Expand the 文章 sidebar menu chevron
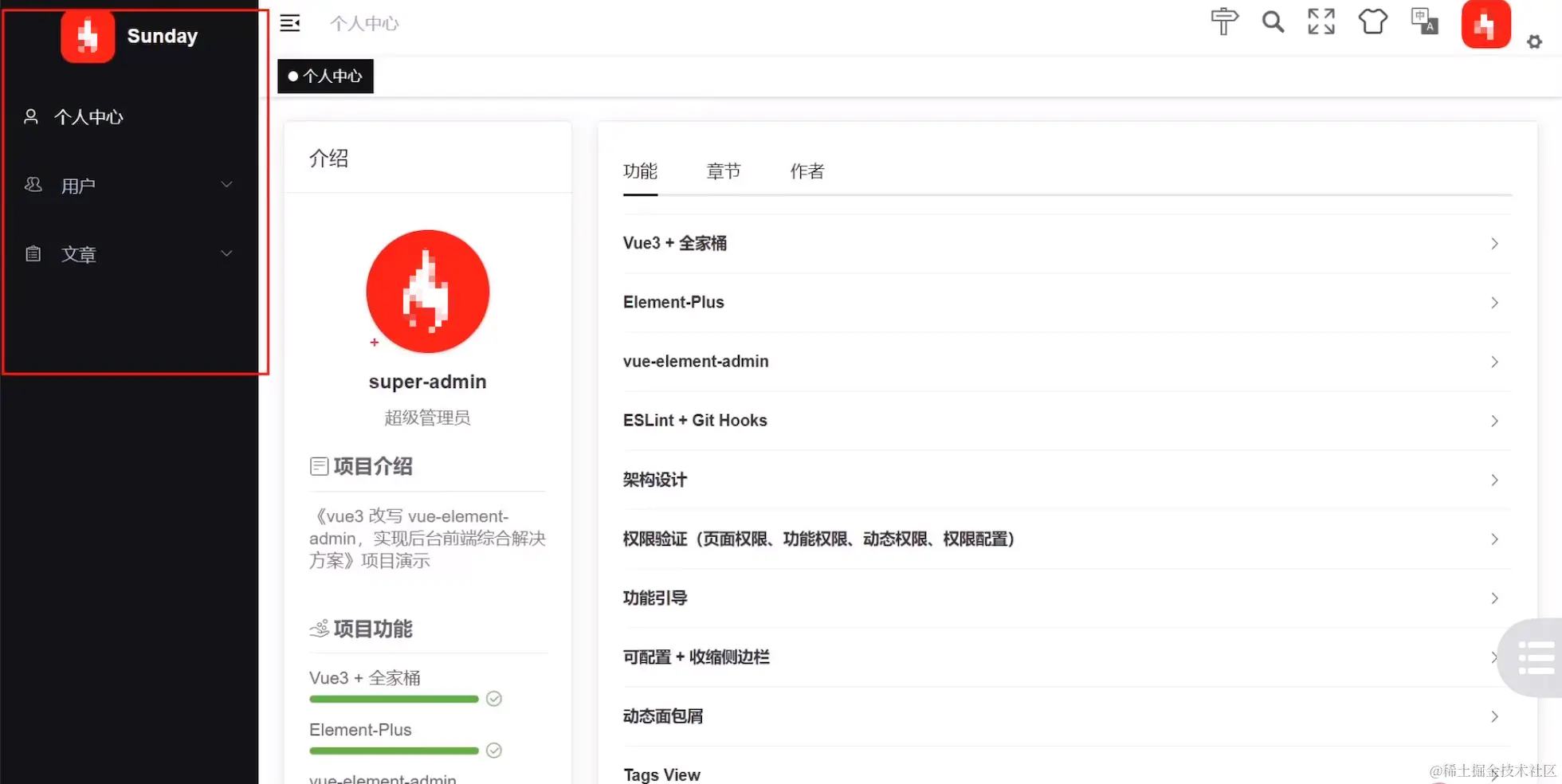 [x=226, y=253]
